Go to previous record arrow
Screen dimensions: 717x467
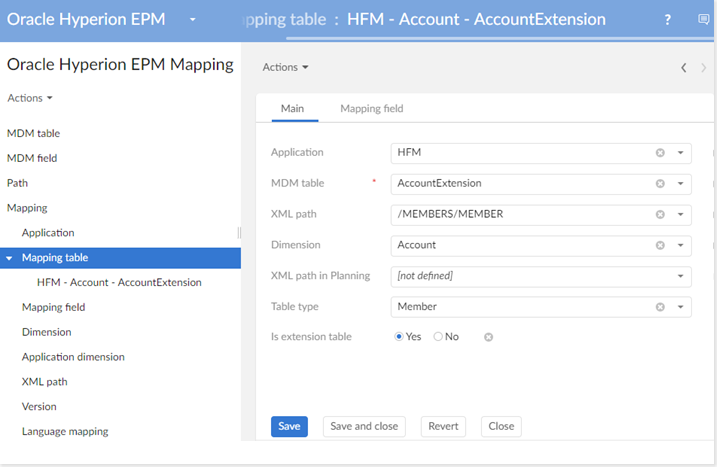[683, 68]
